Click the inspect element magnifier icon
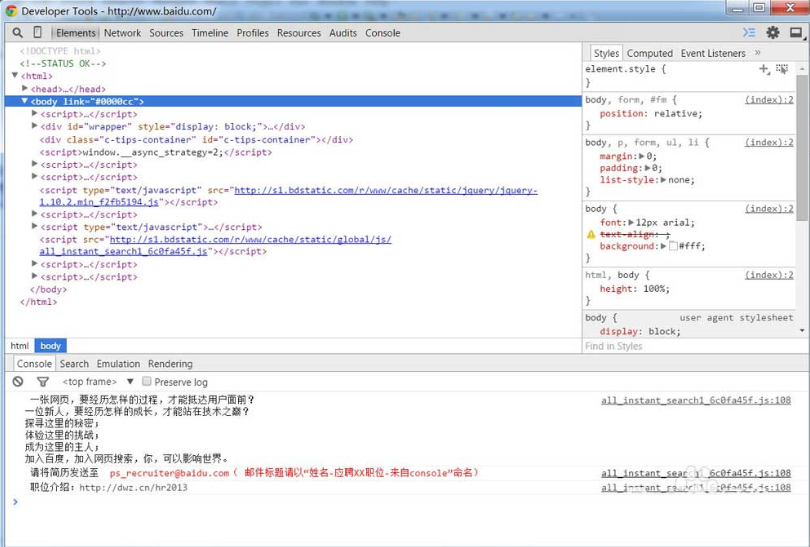 coord(18,33)
